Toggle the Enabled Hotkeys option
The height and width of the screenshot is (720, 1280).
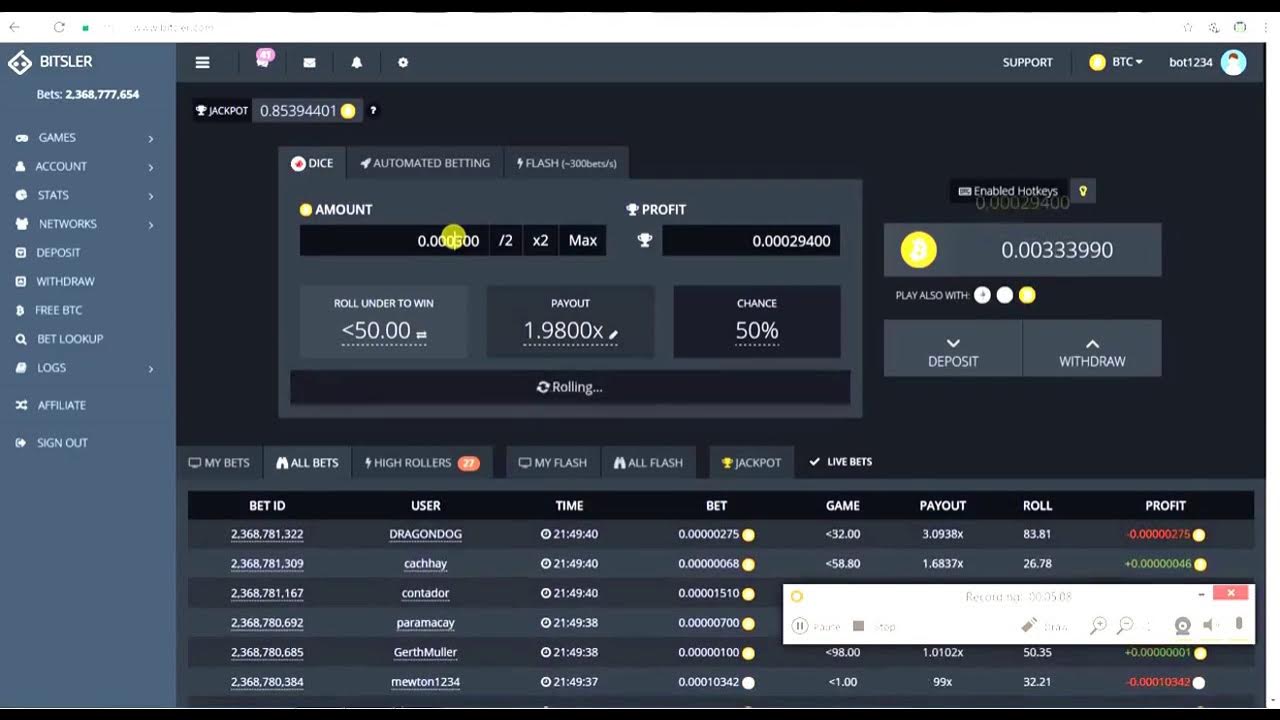click(1008, 191)
